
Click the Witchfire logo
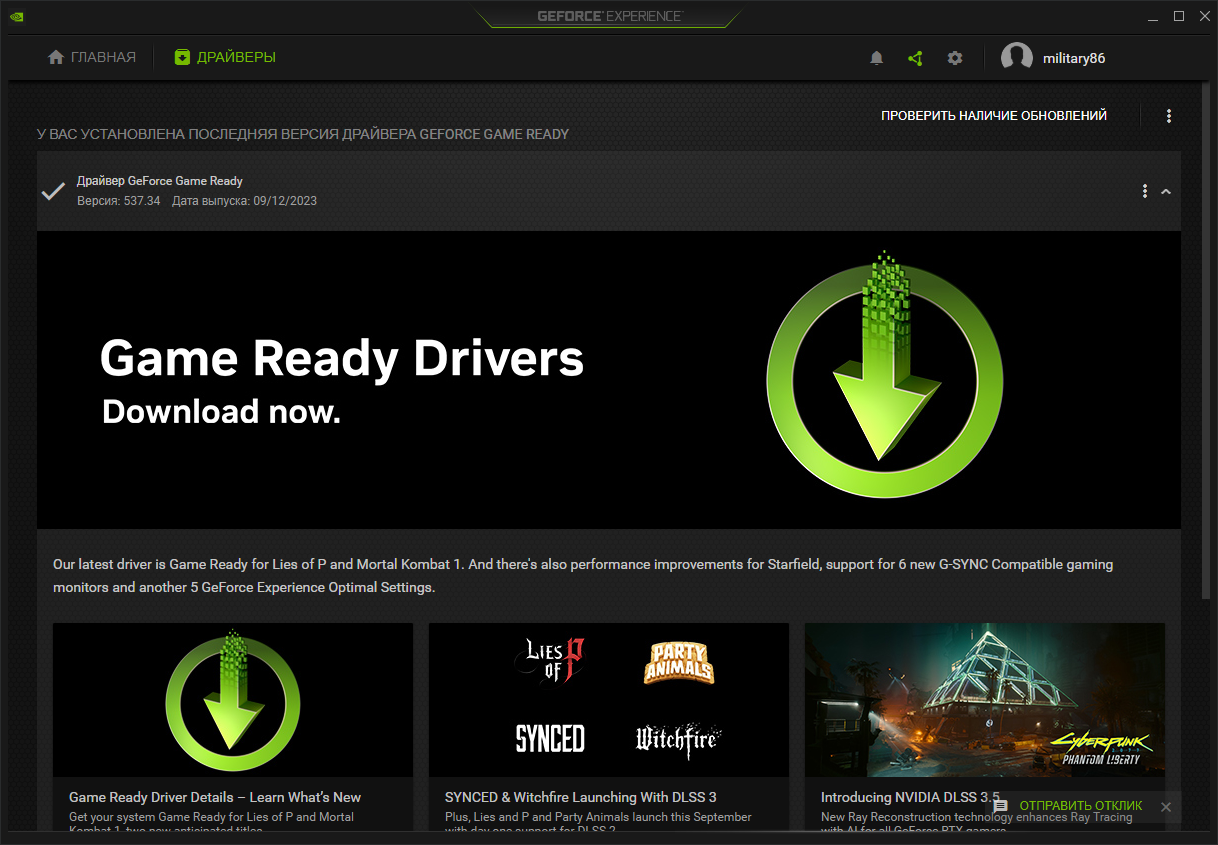click(x=679, y=739)
